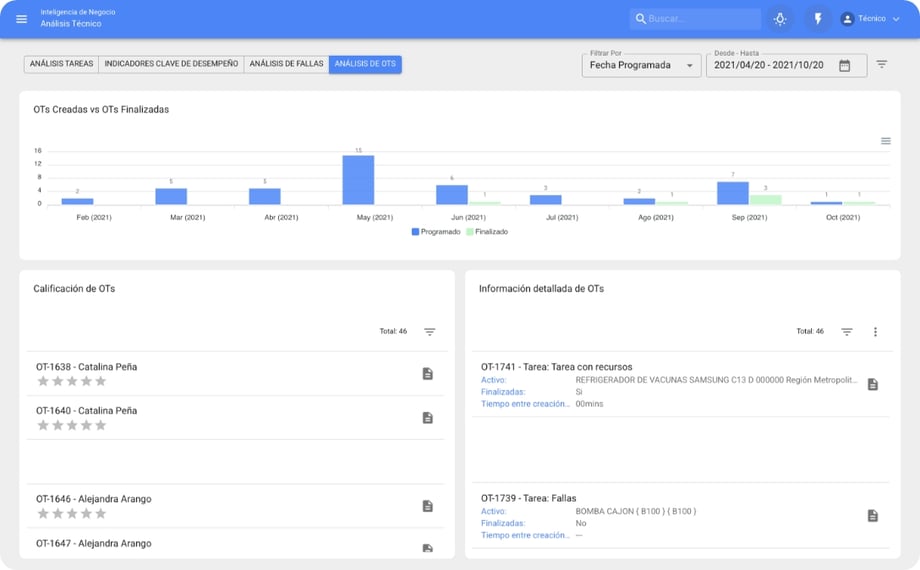Rate OT-1640 with the first star
920x570 pixels.
pyautogui.click(x=43, y=425)
